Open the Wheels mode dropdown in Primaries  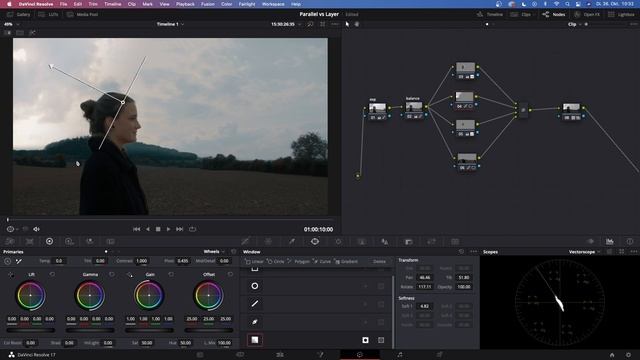coord(214,251)
